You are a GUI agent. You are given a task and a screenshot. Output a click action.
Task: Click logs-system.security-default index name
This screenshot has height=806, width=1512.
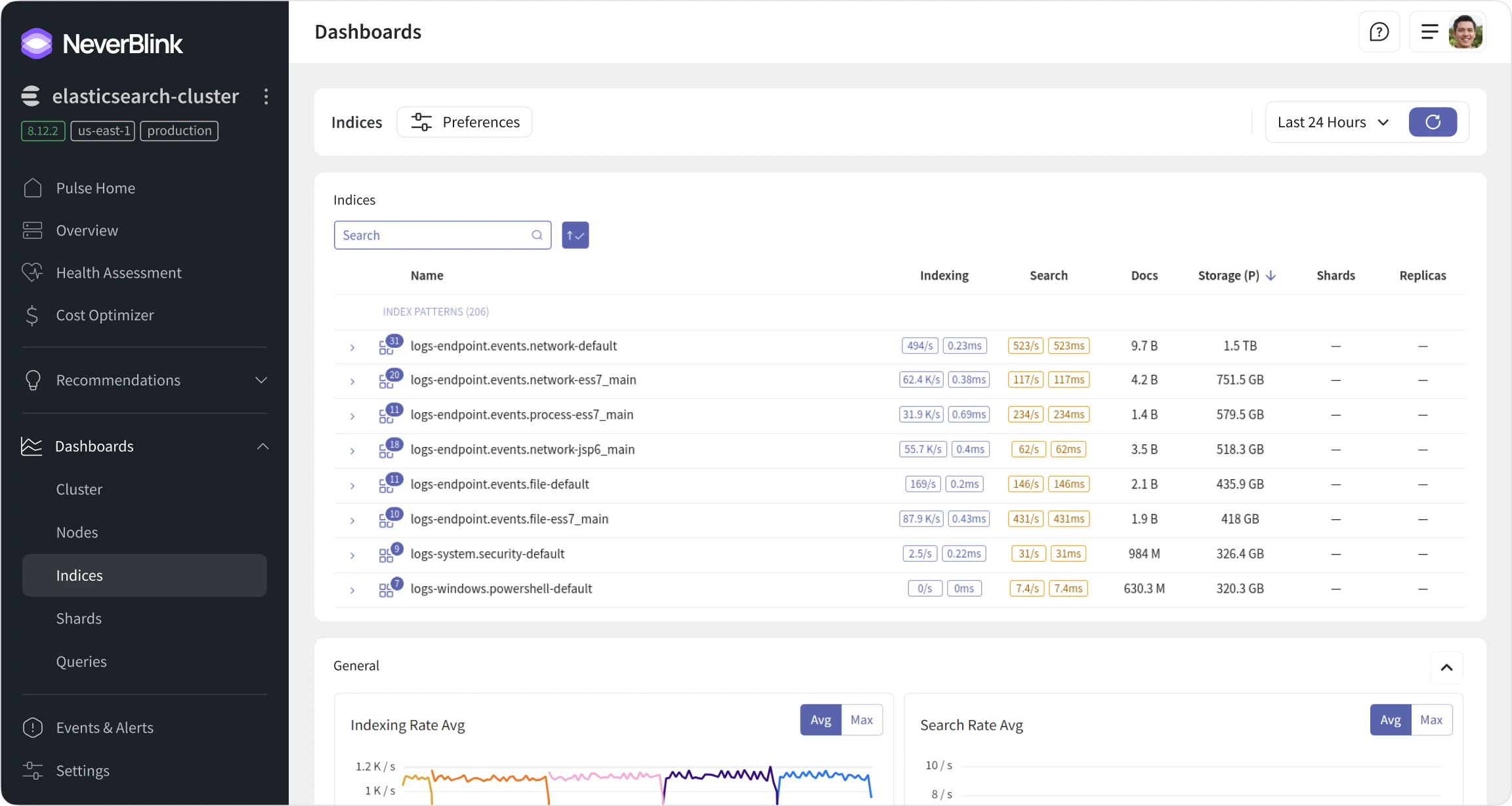click(x=488, y=553)
